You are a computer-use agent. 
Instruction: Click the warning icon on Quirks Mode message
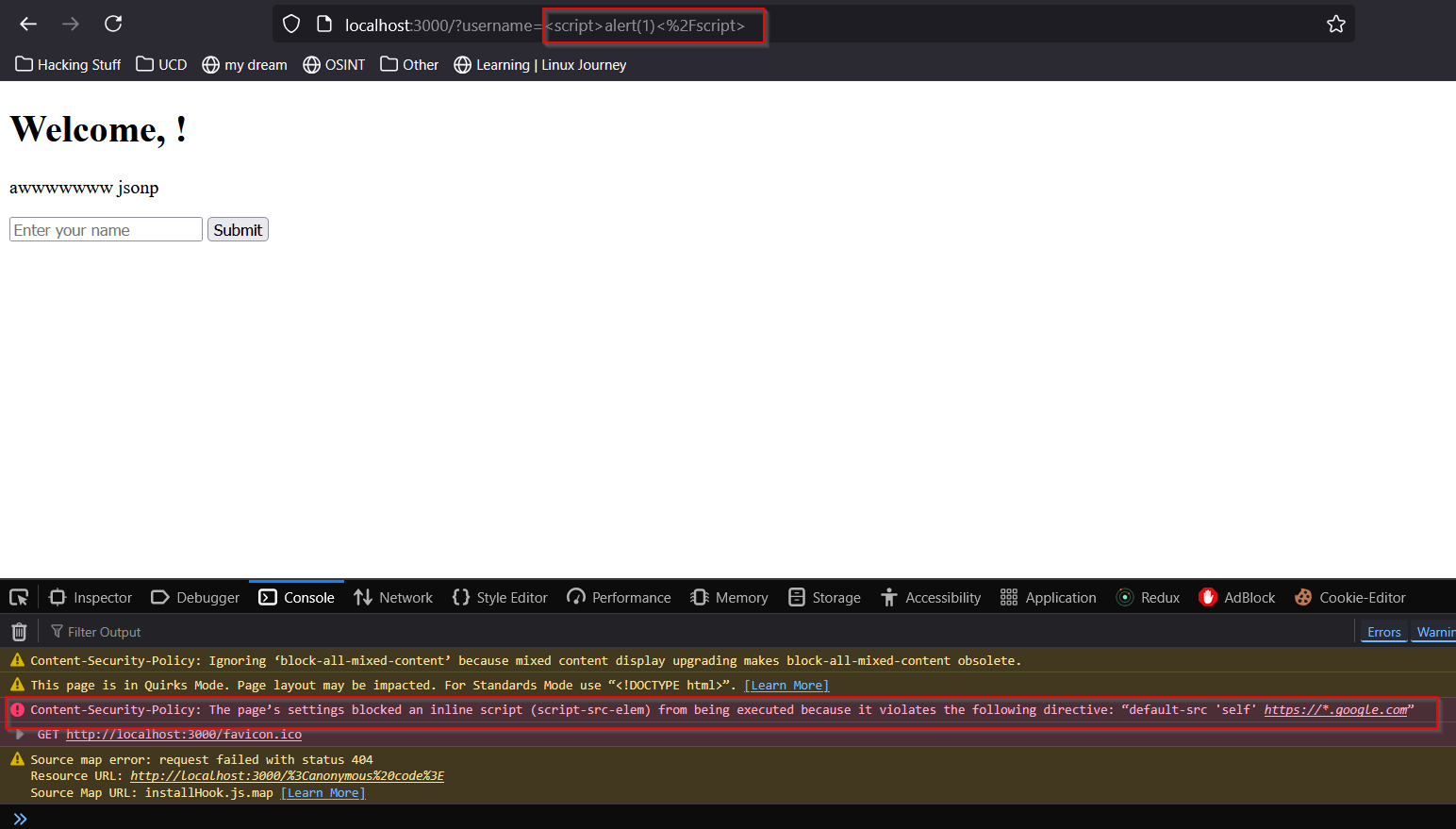(17, 686)
